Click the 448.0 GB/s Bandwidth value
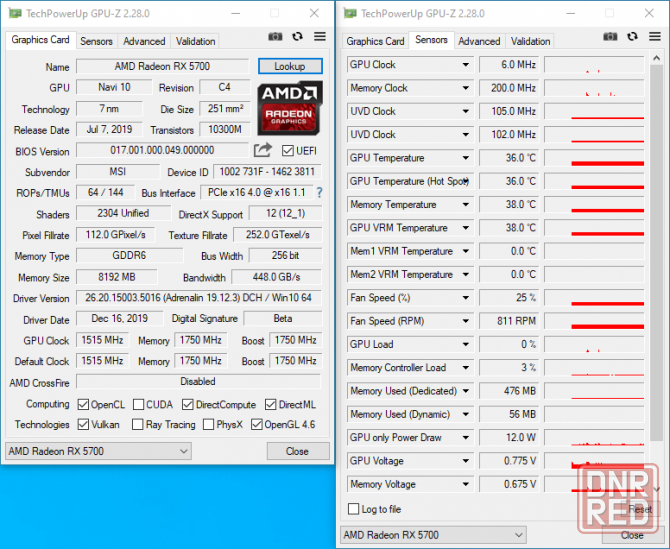The image size is (670, 549). [x=276, y=277]
